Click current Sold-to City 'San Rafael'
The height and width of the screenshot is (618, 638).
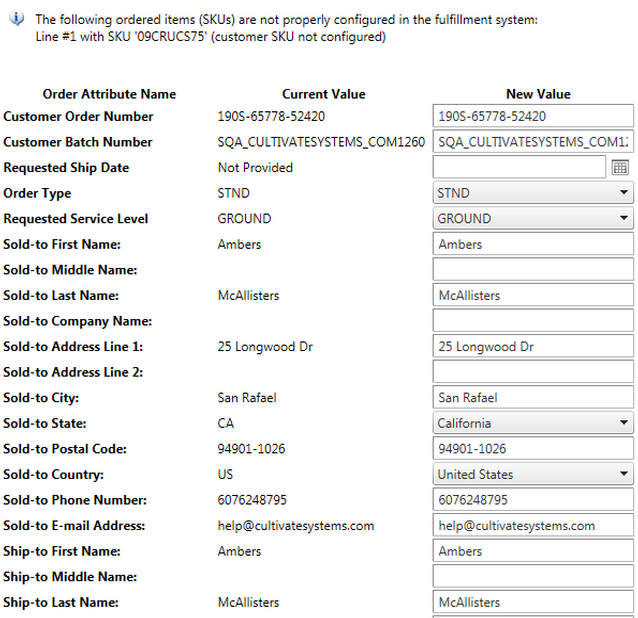click(247, 397)
